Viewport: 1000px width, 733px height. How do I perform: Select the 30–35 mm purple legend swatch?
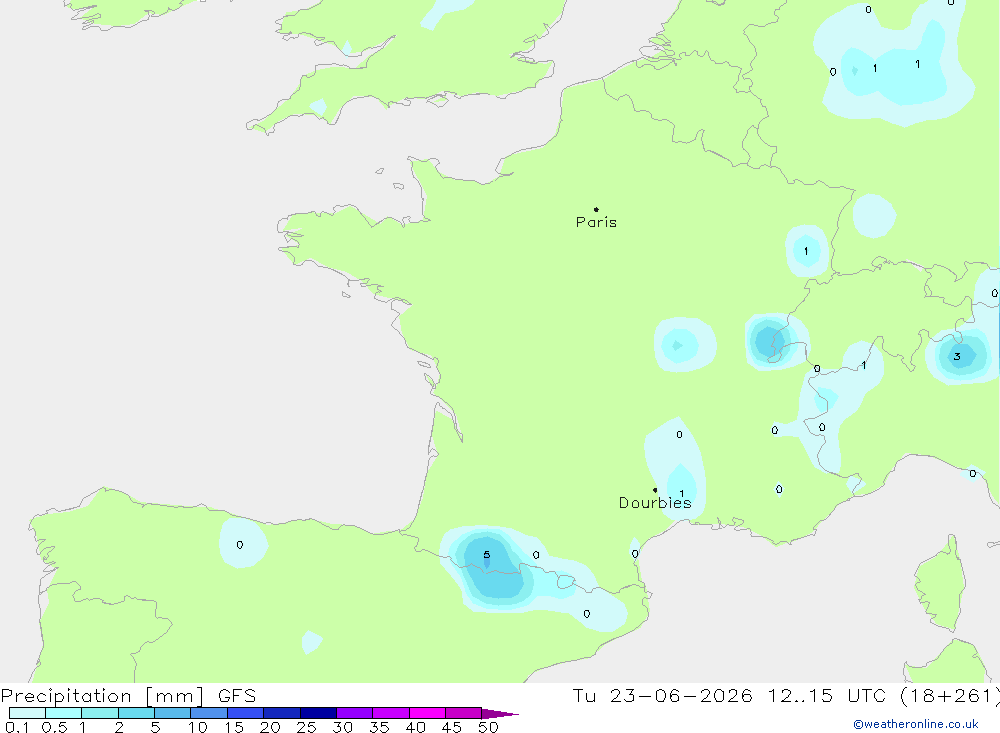pyautogui.click(x=355, y=713)
